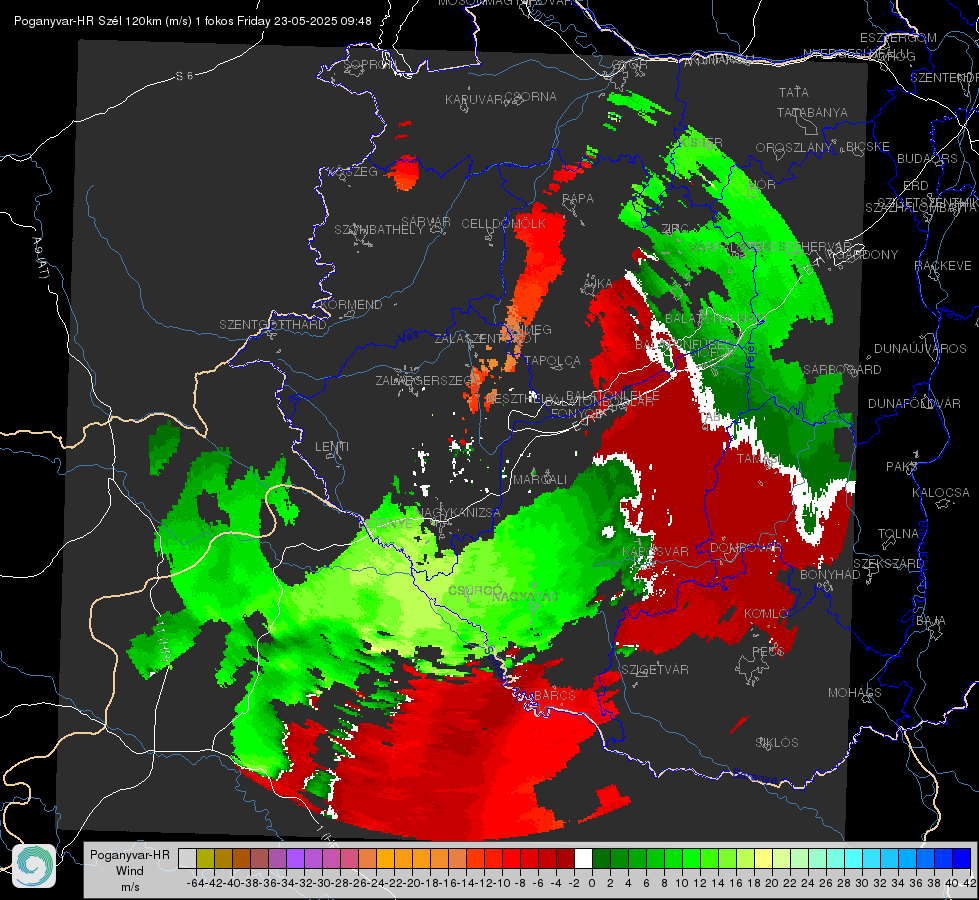Click the TATA city label
Screen dimensions: 979x900
pyautogui.click(x=794, y=92)
